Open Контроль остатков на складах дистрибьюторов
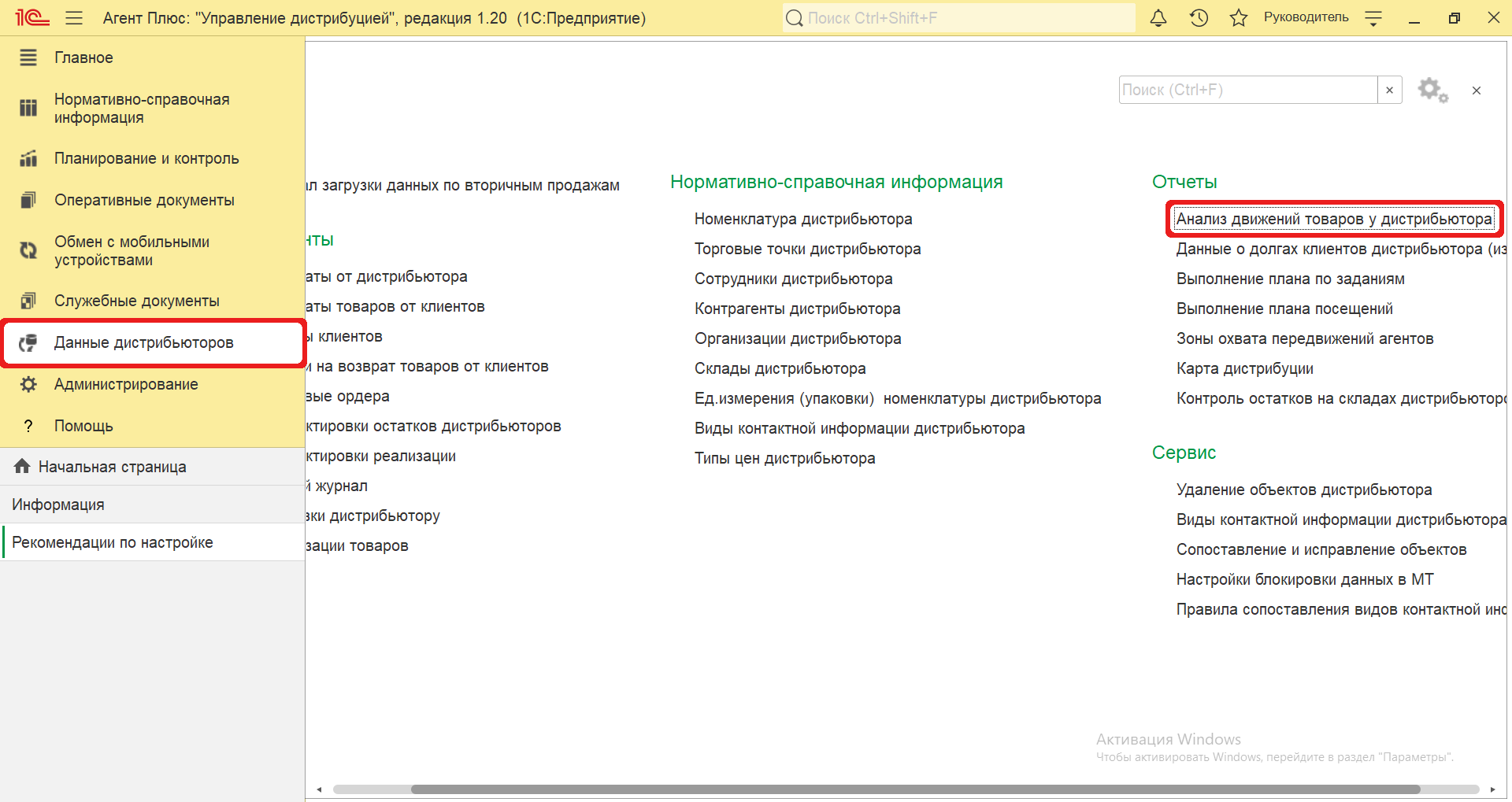The height and width of the screenshot is (802, 1512). point(1341,398)
